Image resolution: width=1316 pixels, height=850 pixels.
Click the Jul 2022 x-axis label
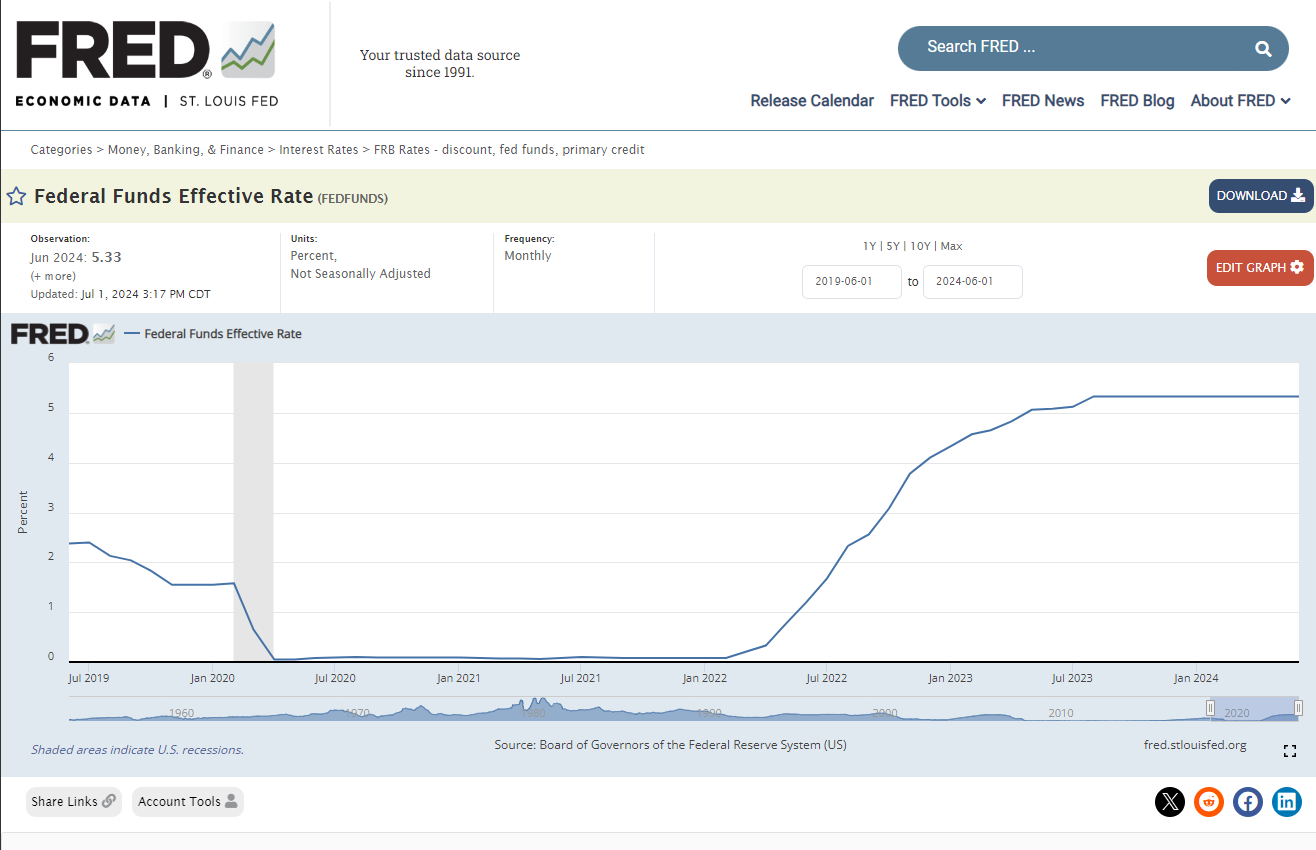click(x=826, y=678)
